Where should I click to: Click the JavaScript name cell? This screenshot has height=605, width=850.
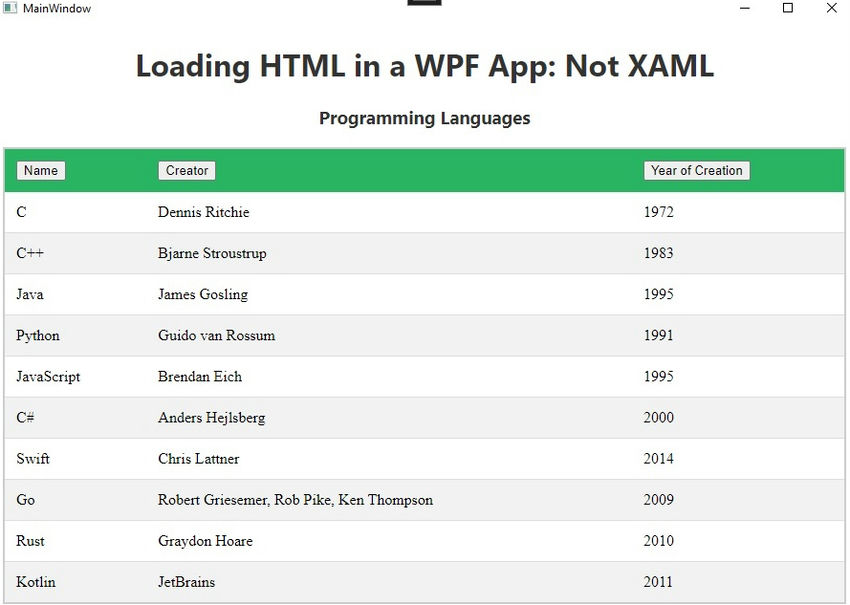(47, 376)
